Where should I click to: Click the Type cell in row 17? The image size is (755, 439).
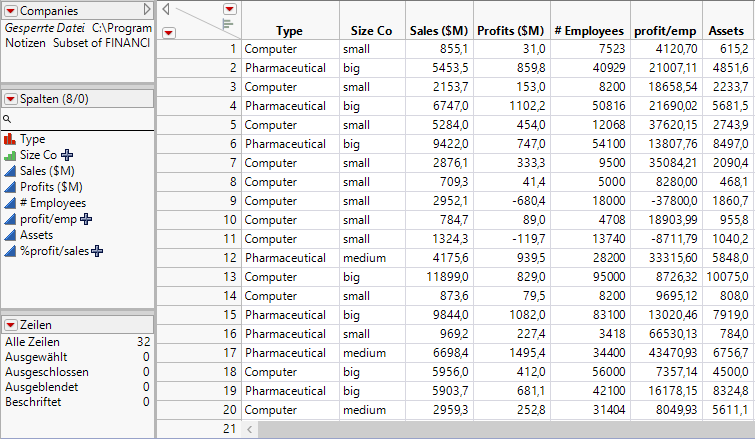click(290, 353)
